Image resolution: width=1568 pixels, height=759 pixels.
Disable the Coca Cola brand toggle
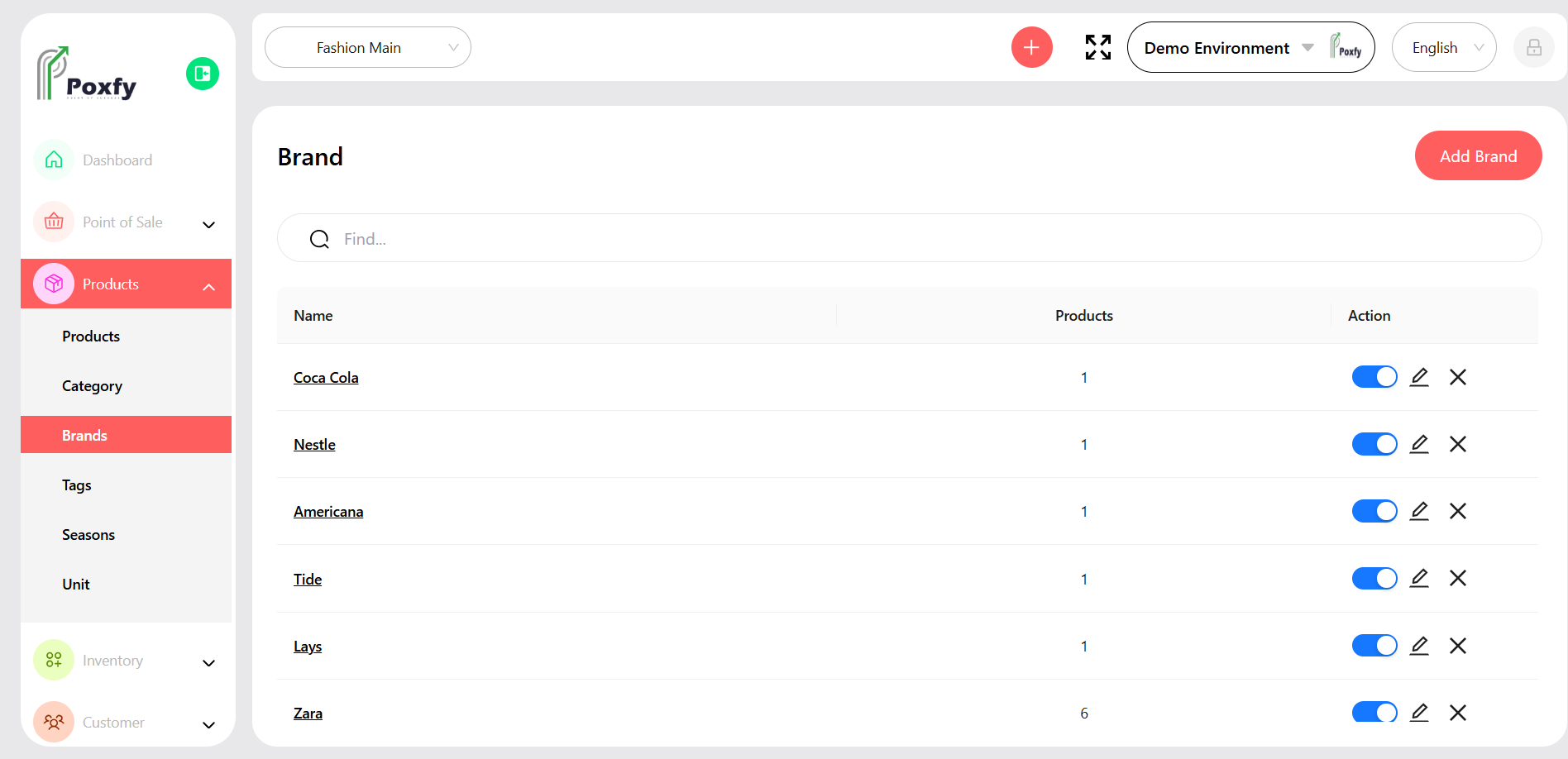[1374, 377]
